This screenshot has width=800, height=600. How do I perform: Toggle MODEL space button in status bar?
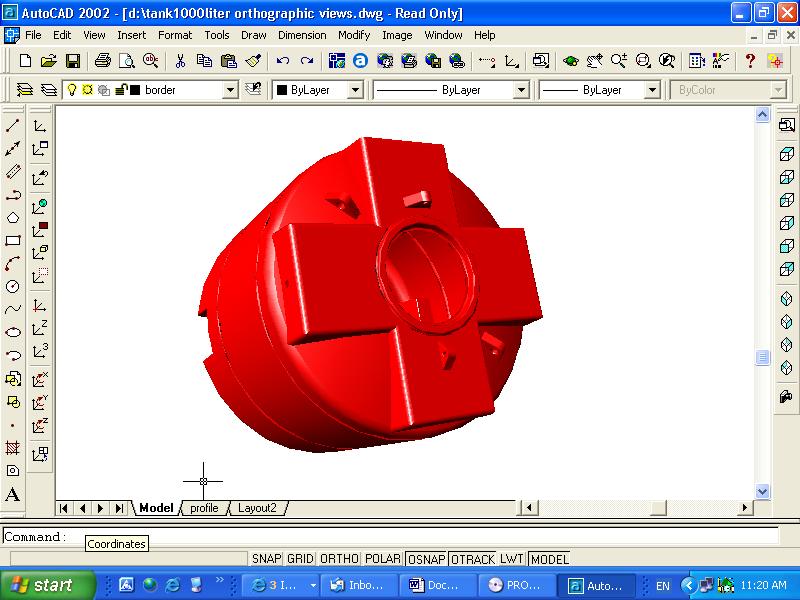tap(549, 559)
